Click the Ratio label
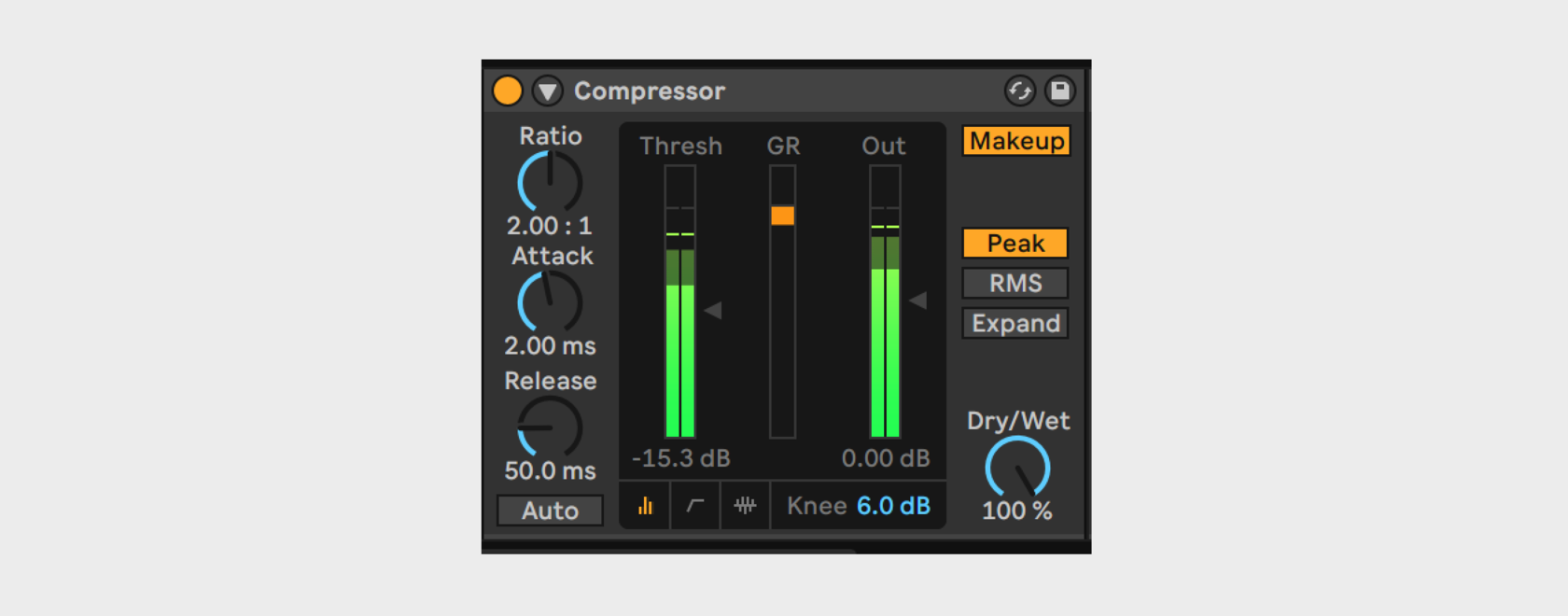The width and height of the screenshot is (1568, 616). tap(551, 136)
